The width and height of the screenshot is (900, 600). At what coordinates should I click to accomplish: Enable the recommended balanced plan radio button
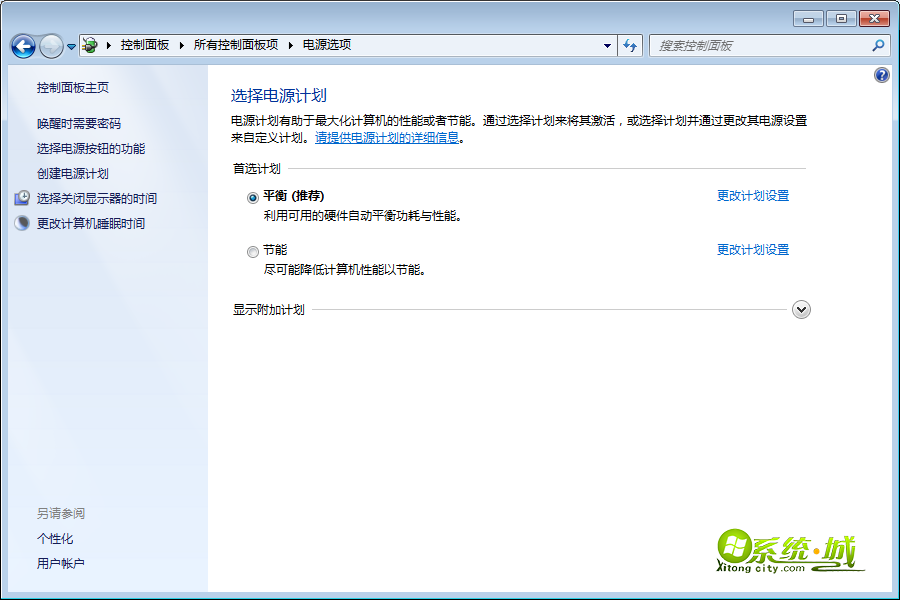coord(253,197)
